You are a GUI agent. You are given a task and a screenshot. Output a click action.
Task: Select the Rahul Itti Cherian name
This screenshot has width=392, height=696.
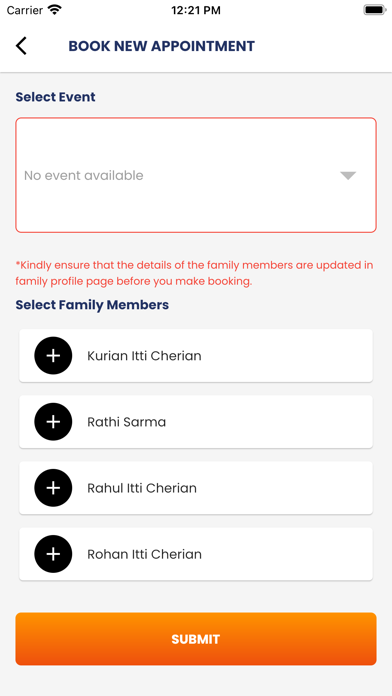tap(142, 488)
